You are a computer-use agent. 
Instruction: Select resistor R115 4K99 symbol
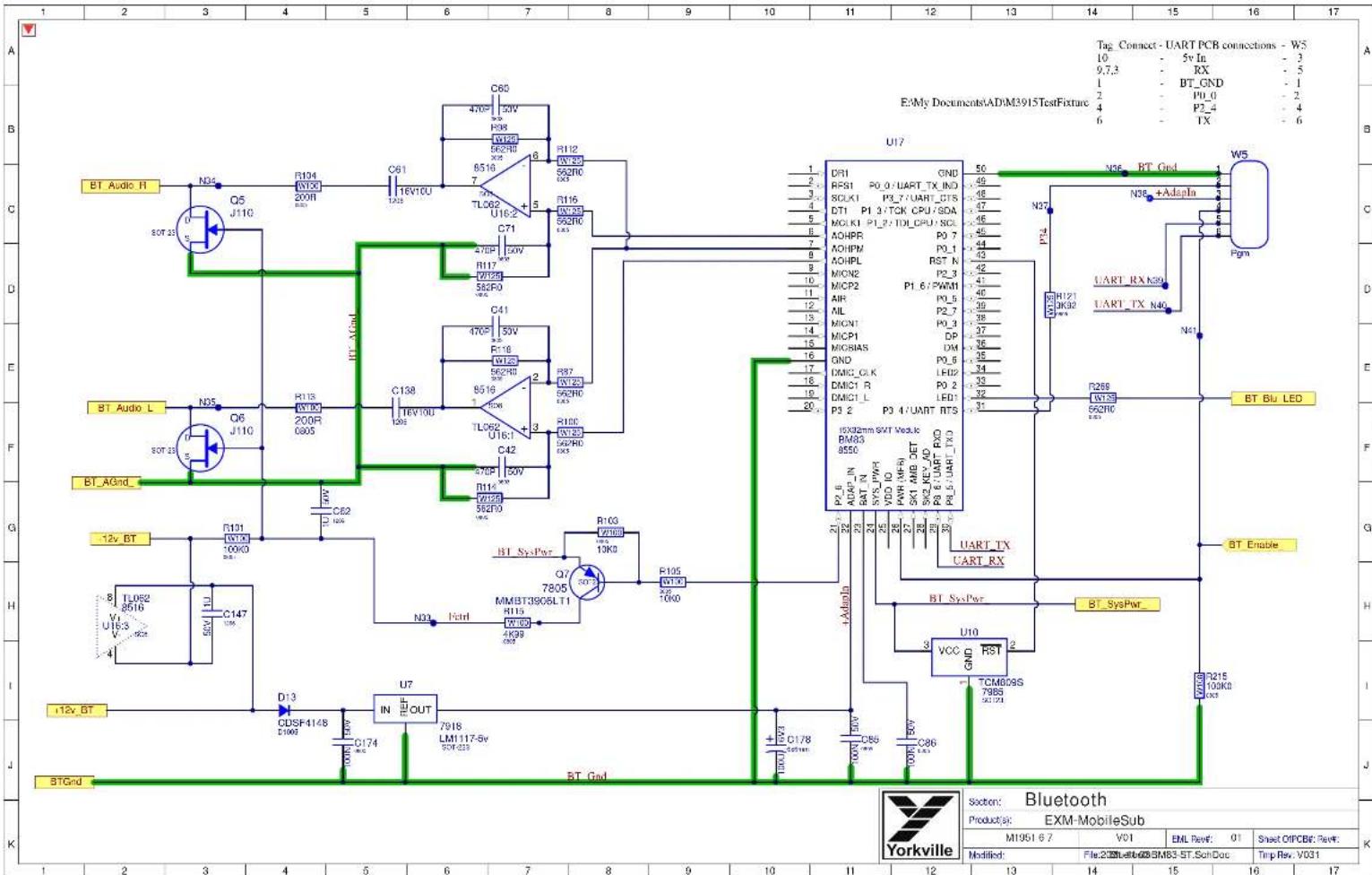click(516, 623)
